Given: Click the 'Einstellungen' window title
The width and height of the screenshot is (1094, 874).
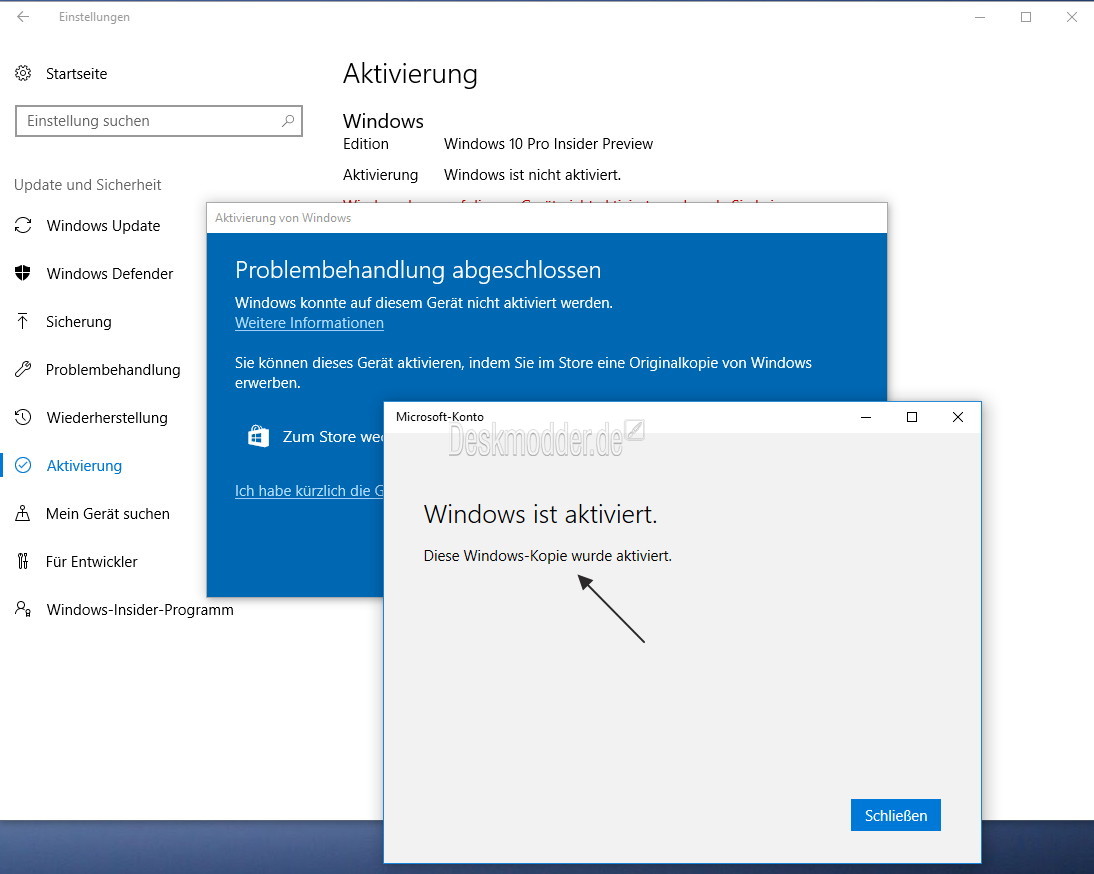Looking at the screenshot, I should click(94, 17).
